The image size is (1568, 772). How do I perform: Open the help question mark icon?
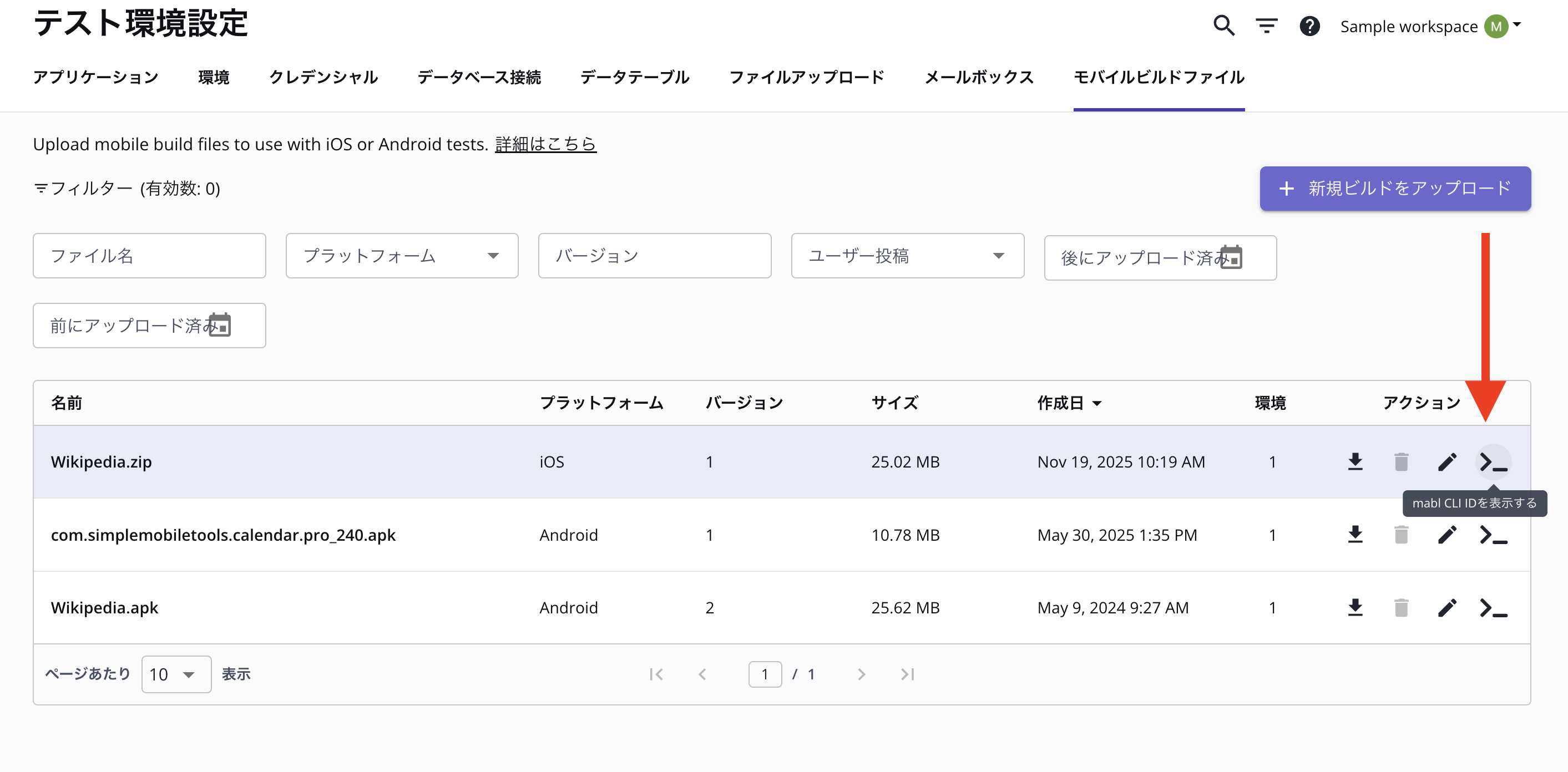(1309, 26)
